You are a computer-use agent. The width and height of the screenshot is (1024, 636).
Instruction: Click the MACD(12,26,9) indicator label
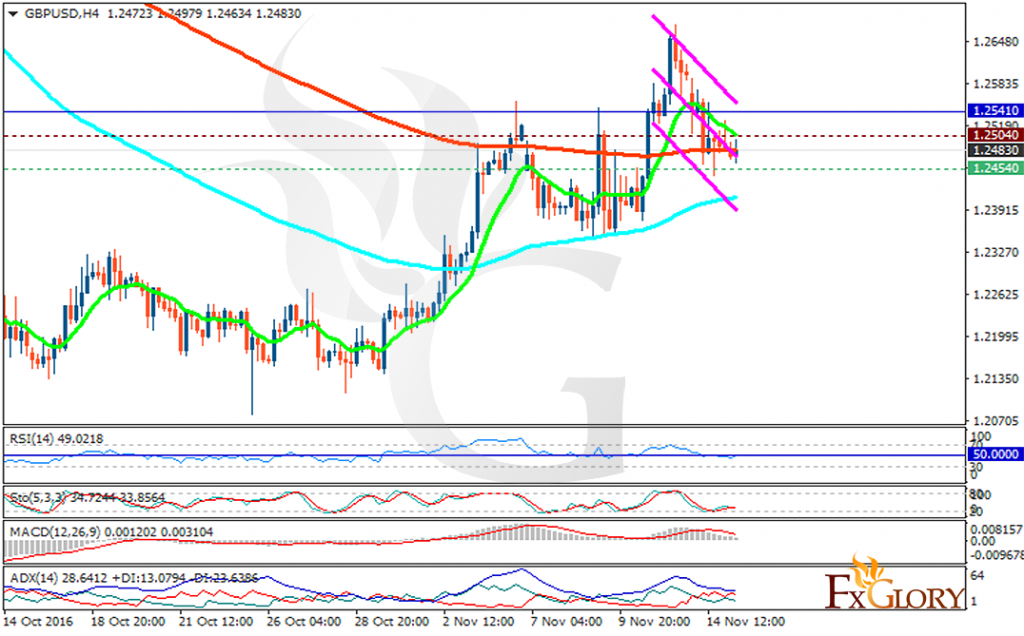point(111,532)
